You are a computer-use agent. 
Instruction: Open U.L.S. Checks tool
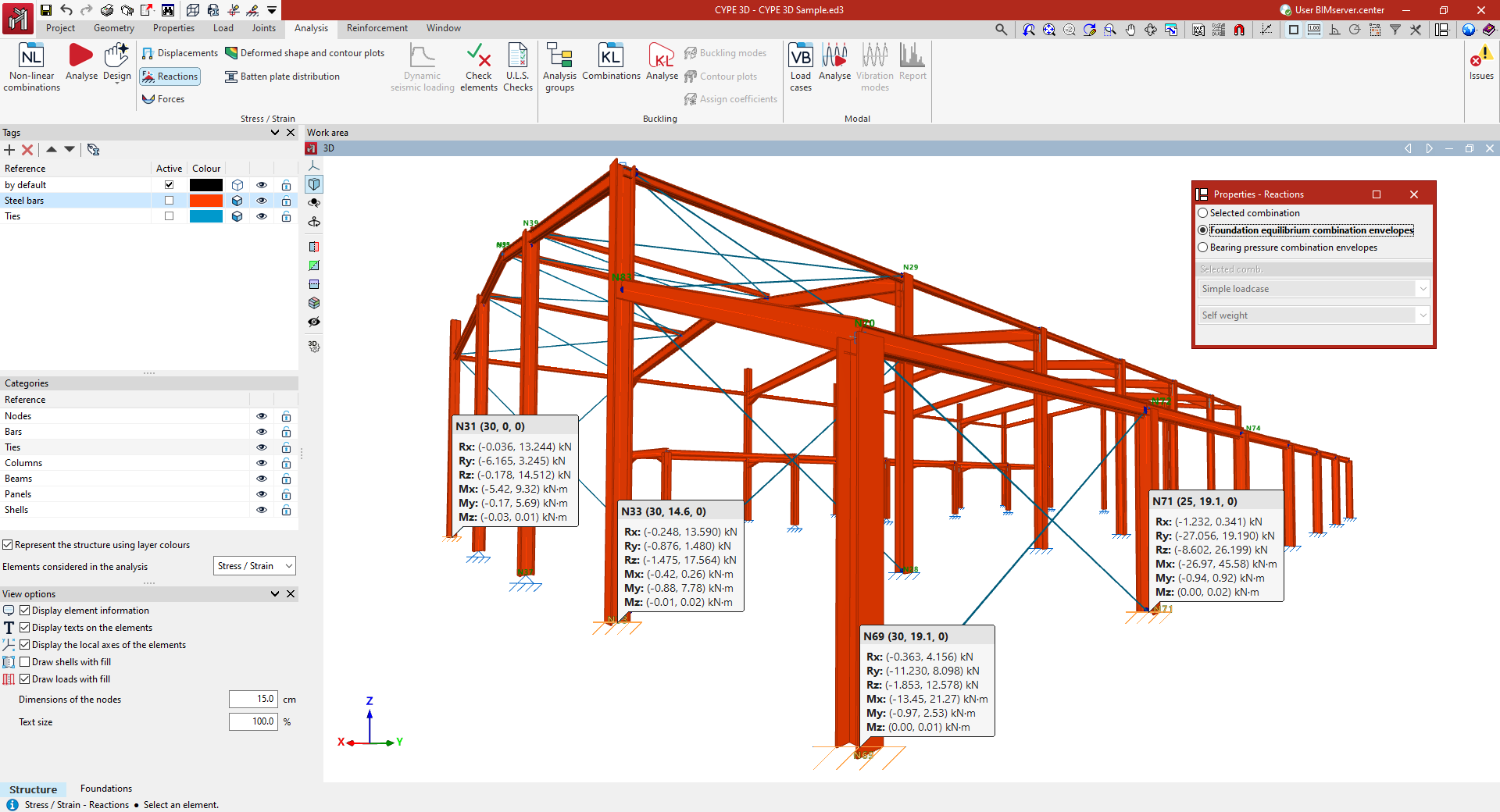[x=517, y=57]
